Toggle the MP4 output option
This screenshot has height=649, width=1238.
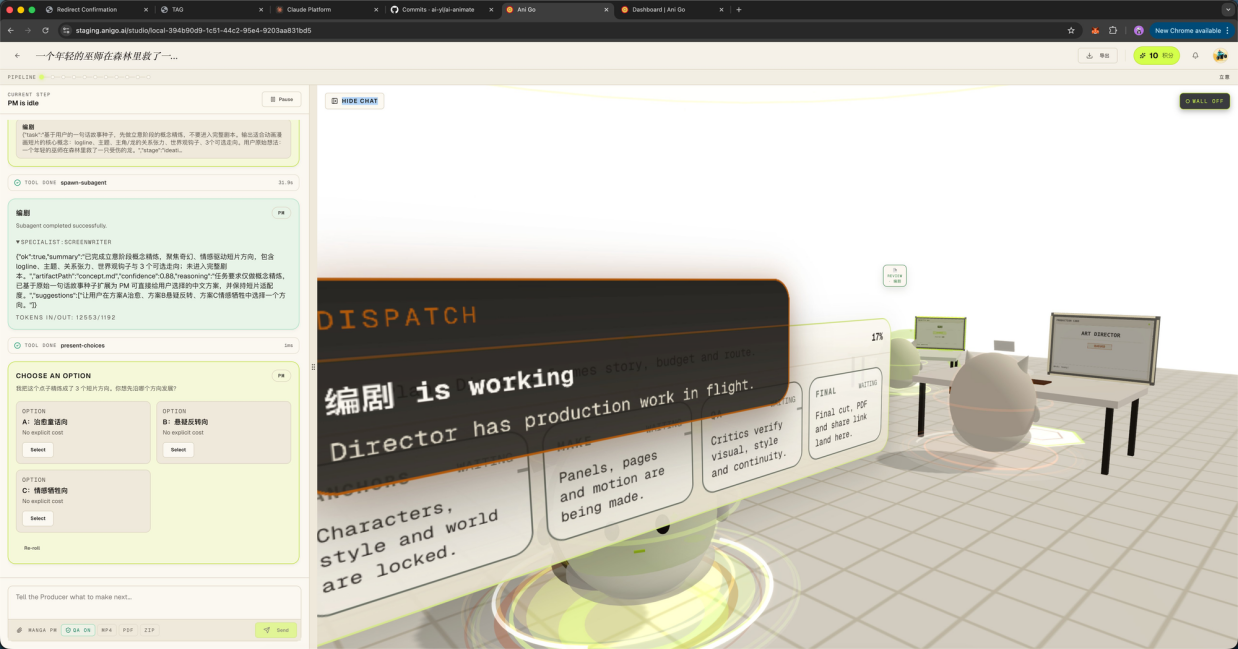107,630
